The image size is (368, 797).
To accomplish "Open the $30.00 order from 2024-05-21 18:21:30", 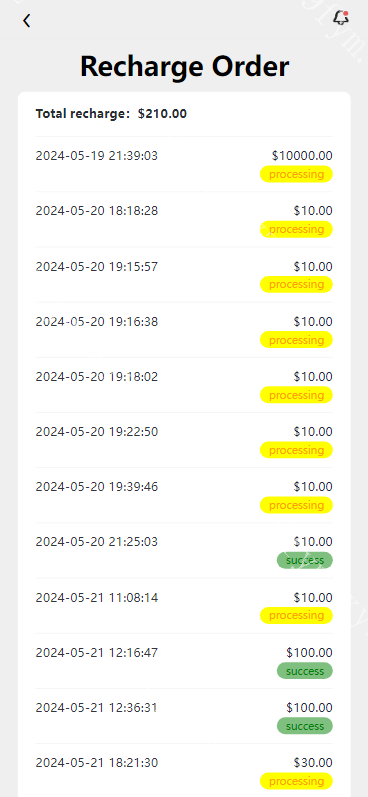I will (x=184, y=771).
